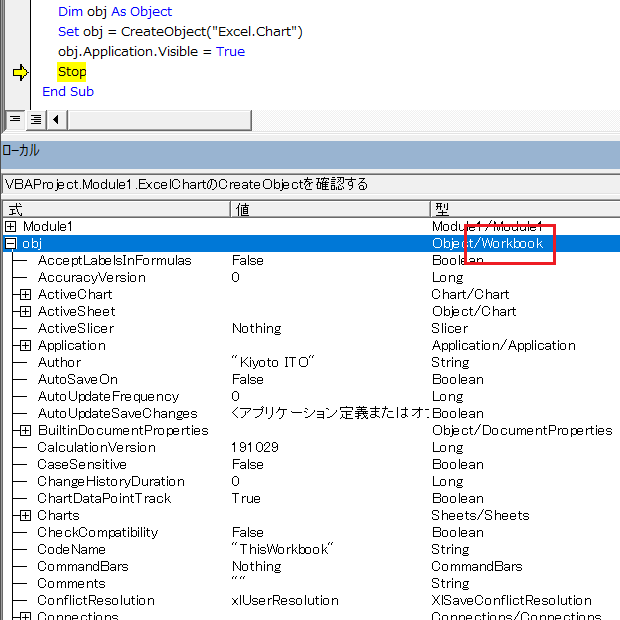Image resolution: width=620 pixels, height=620 pixels.
Task: Select the Comments row
Action: 312,584
